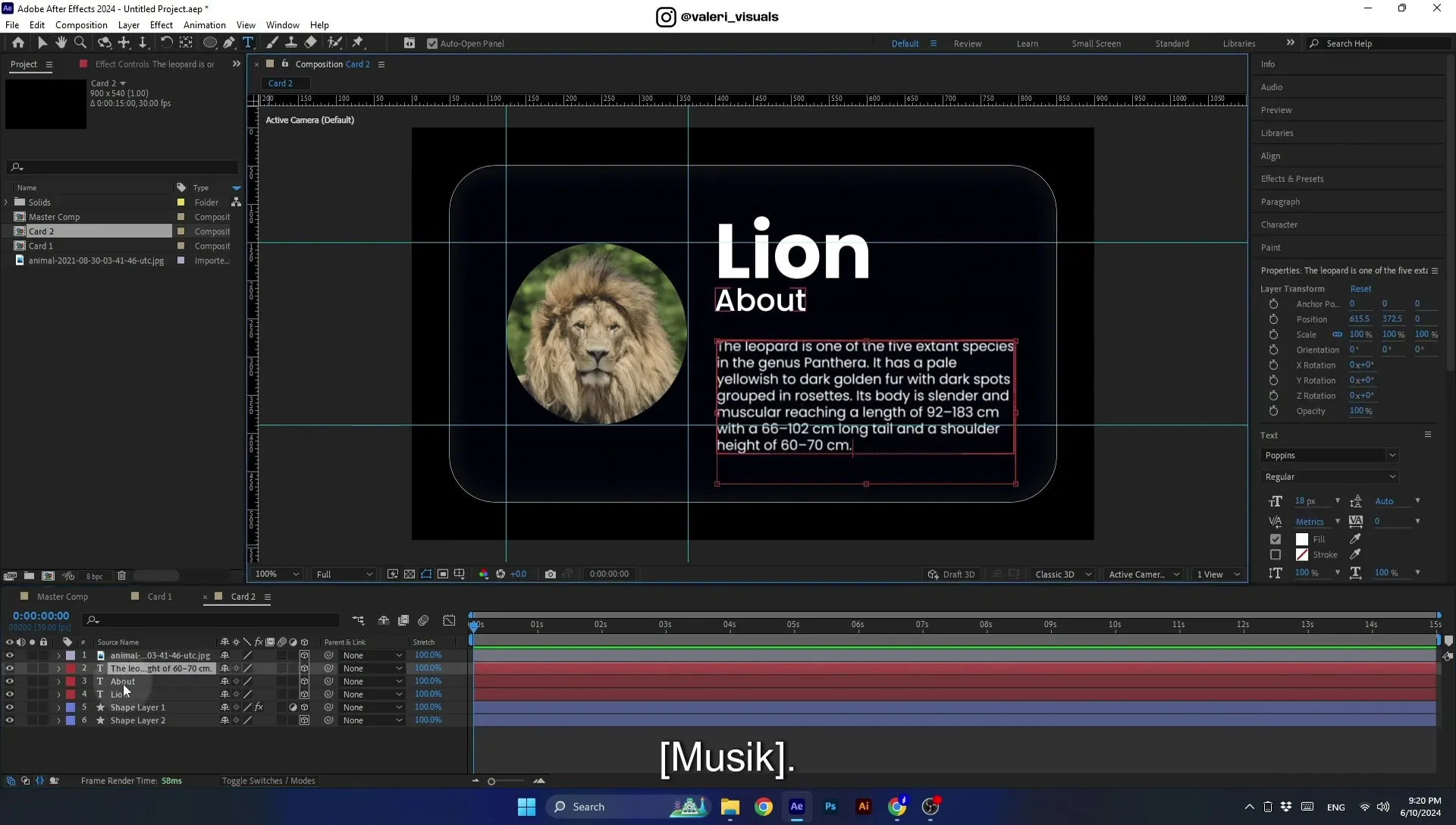Image resolution: width=1456 pixels, height=825 pixels.
Task: Open the 100% magnification dropdown
Action: click(x=277, y=574)
